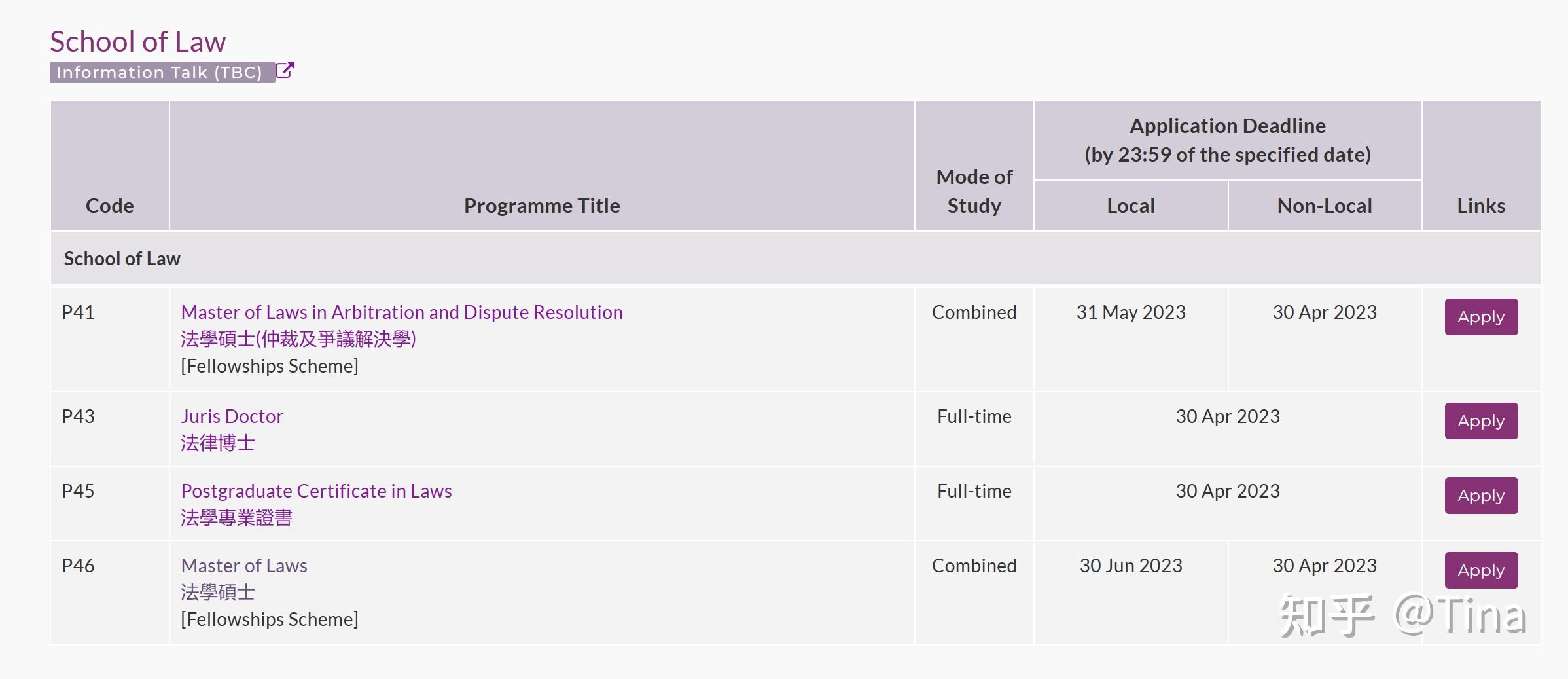
Task: Click the Local deadline column header
Action: 1130,206
